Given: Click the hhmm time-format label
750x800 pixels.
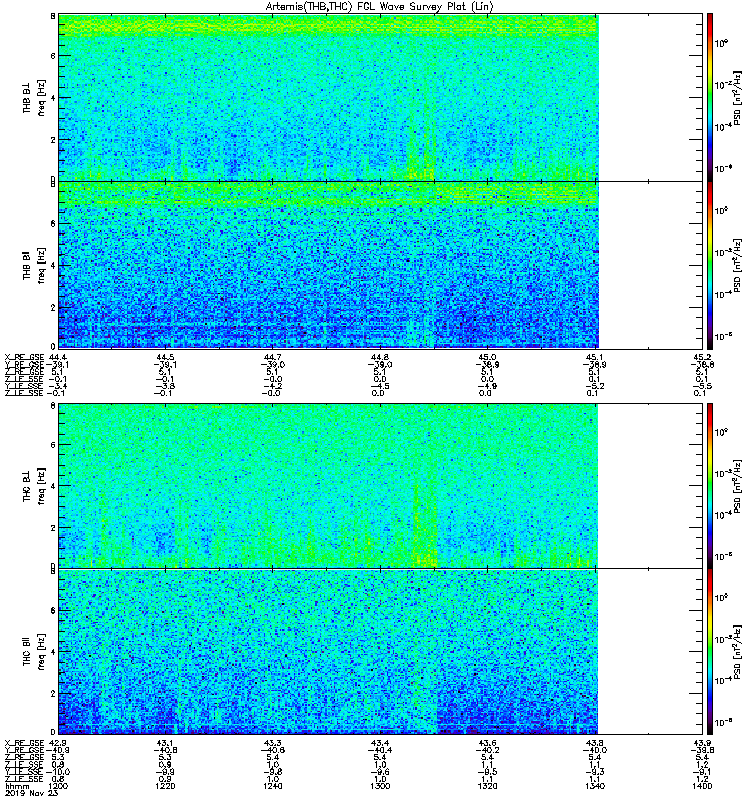Looking at the screenshot, I should pos(17,786).
